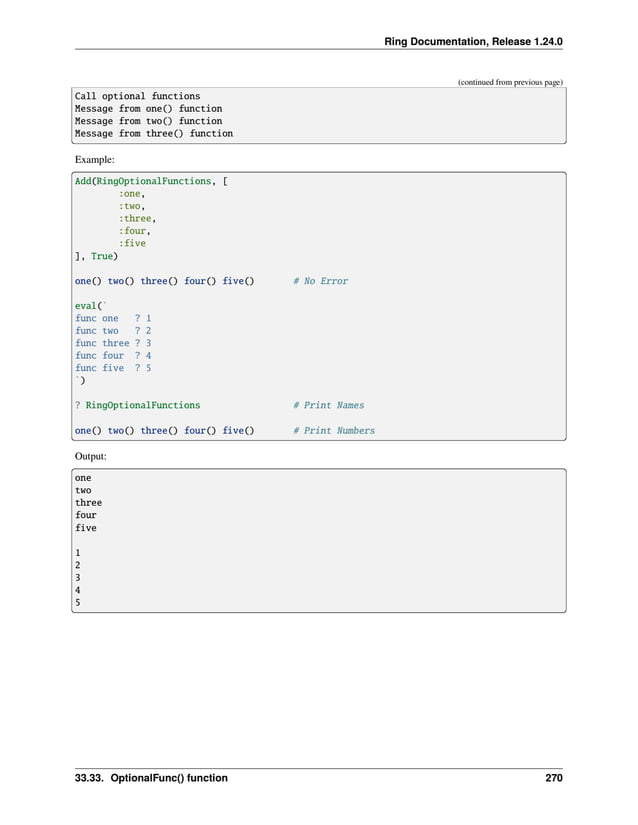Click ':two,' list entry in code

pos(131,206)
